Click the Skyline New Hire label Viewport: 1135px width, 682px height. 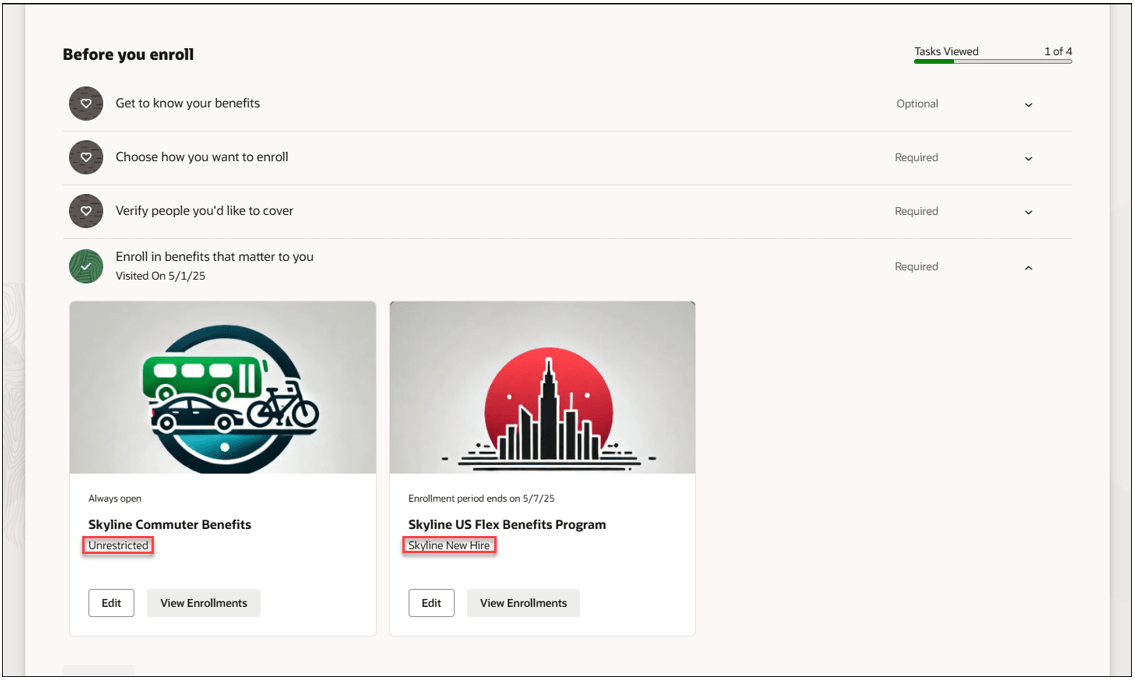pyautogui.click(x=449, y=545)
